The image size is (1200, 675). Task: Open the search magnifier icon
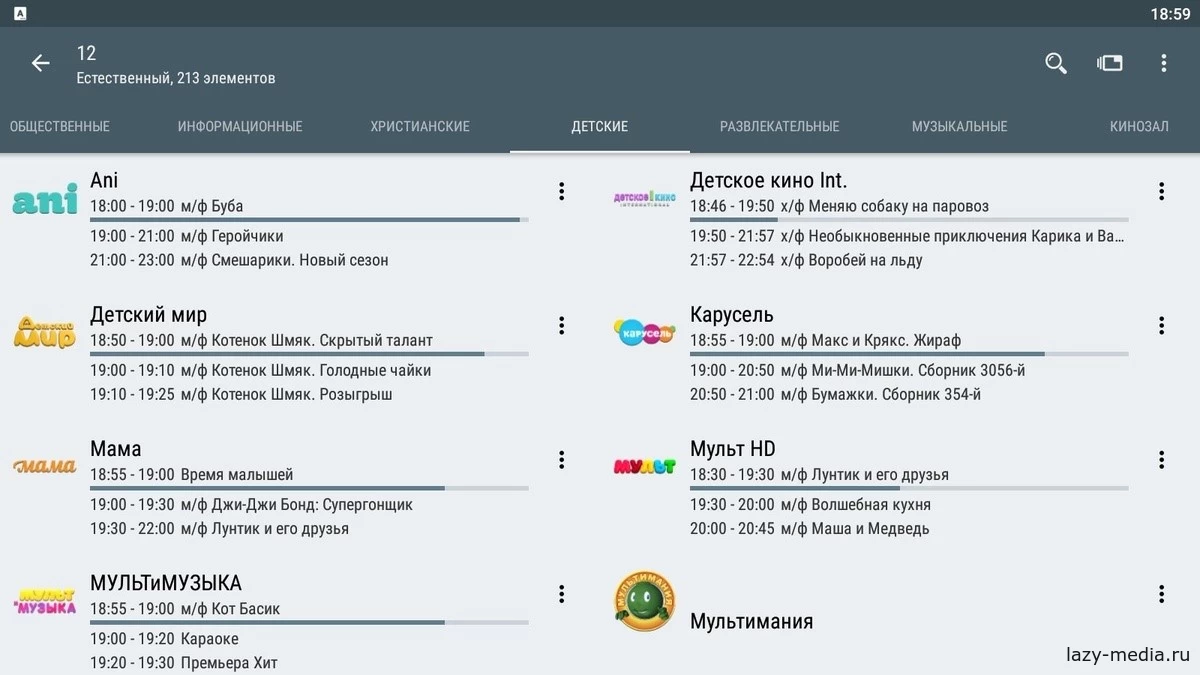(x=1056, y=64)
